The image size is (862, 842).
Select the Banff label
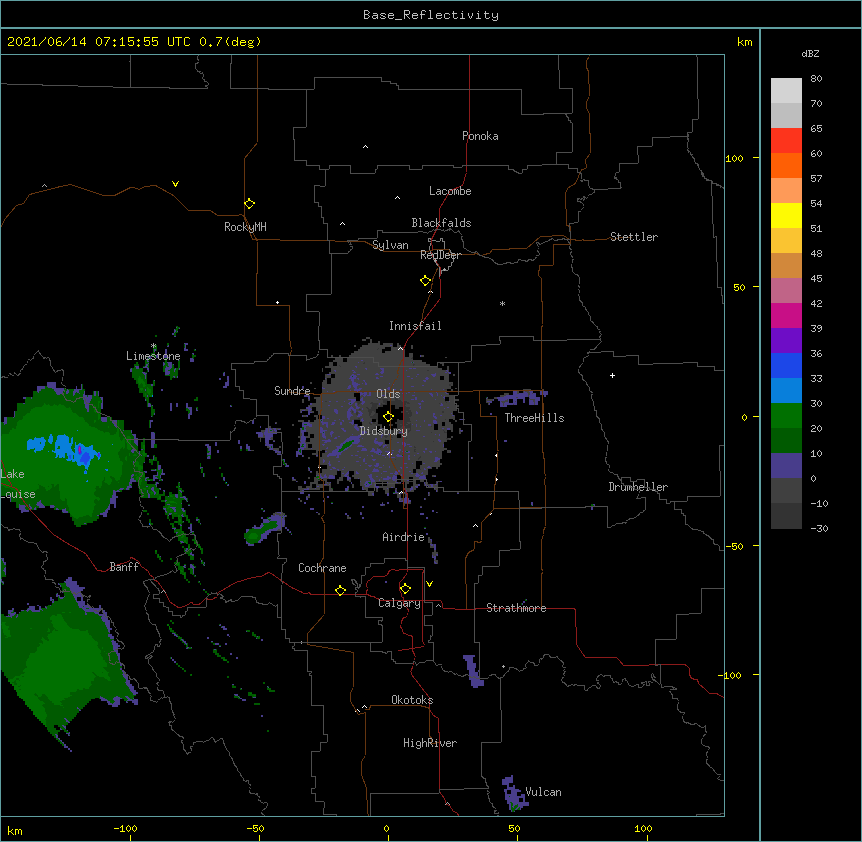tap(124, 567)
